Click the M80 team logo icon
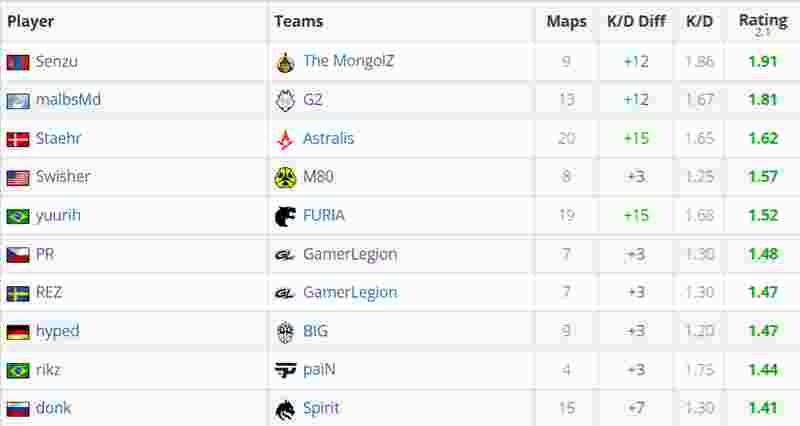 [285, 177]
